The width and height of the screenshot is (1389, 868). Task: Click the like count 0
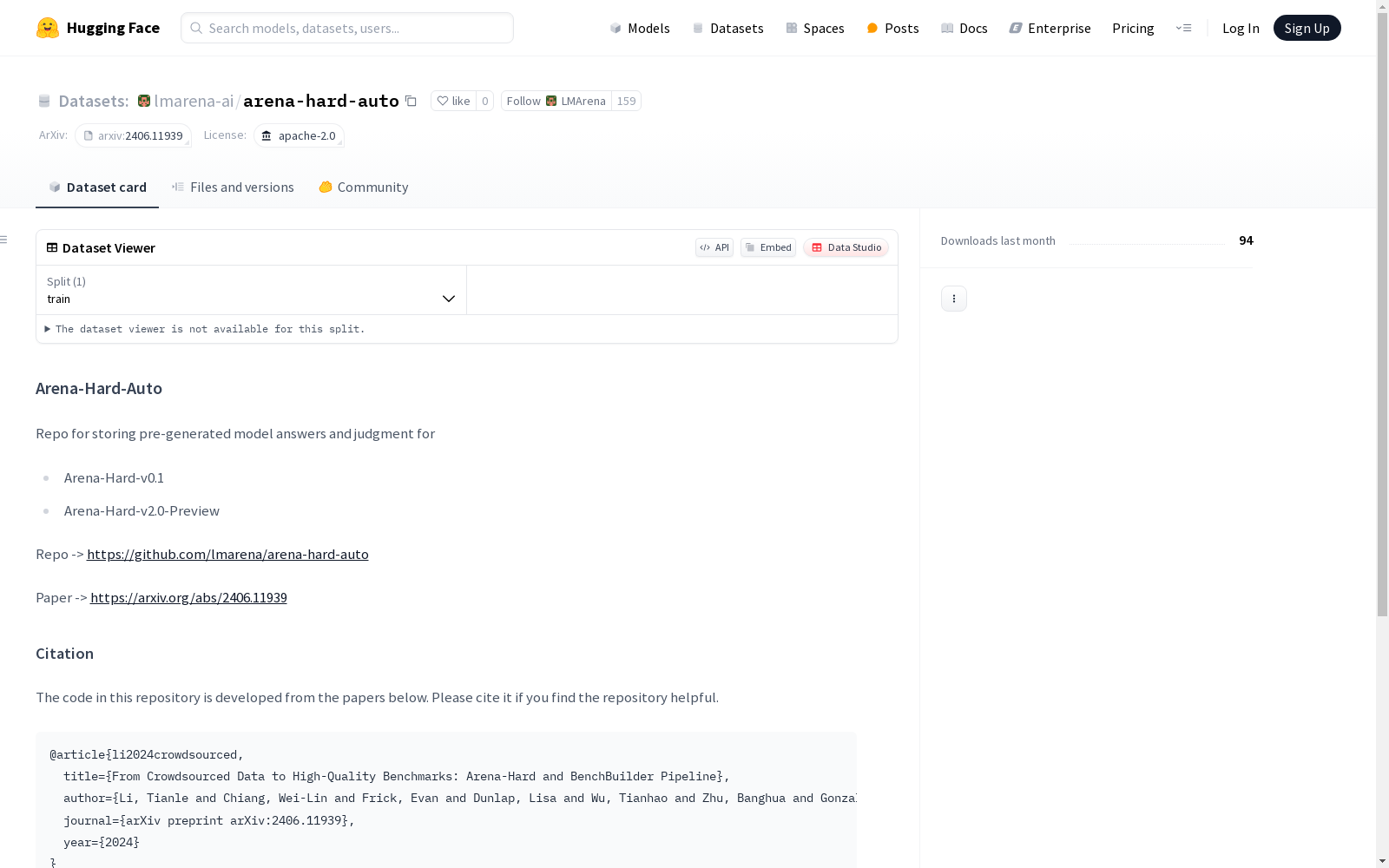pos(485,101)
